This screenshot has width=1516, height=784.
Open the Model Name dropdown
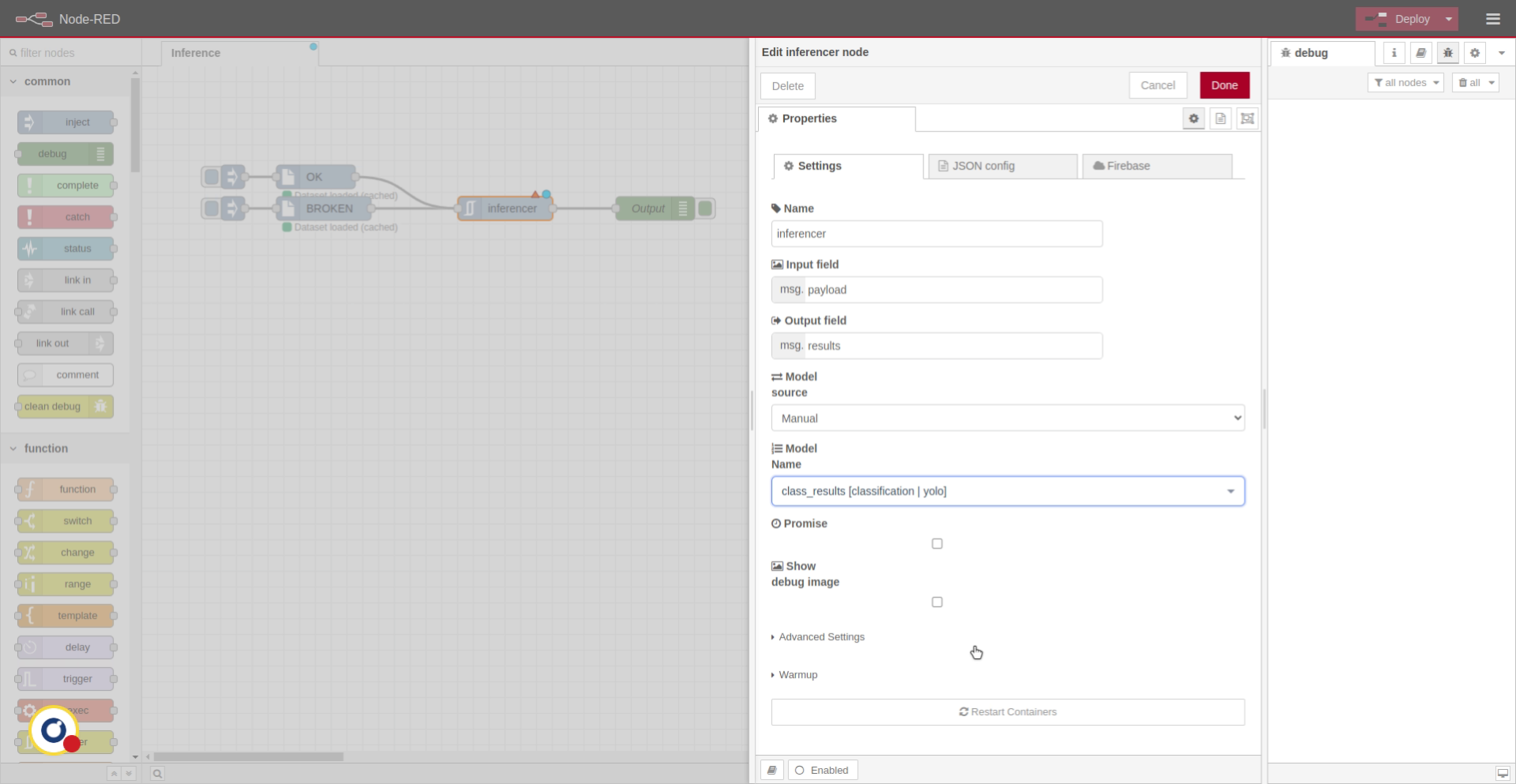tap(1008, 491)
